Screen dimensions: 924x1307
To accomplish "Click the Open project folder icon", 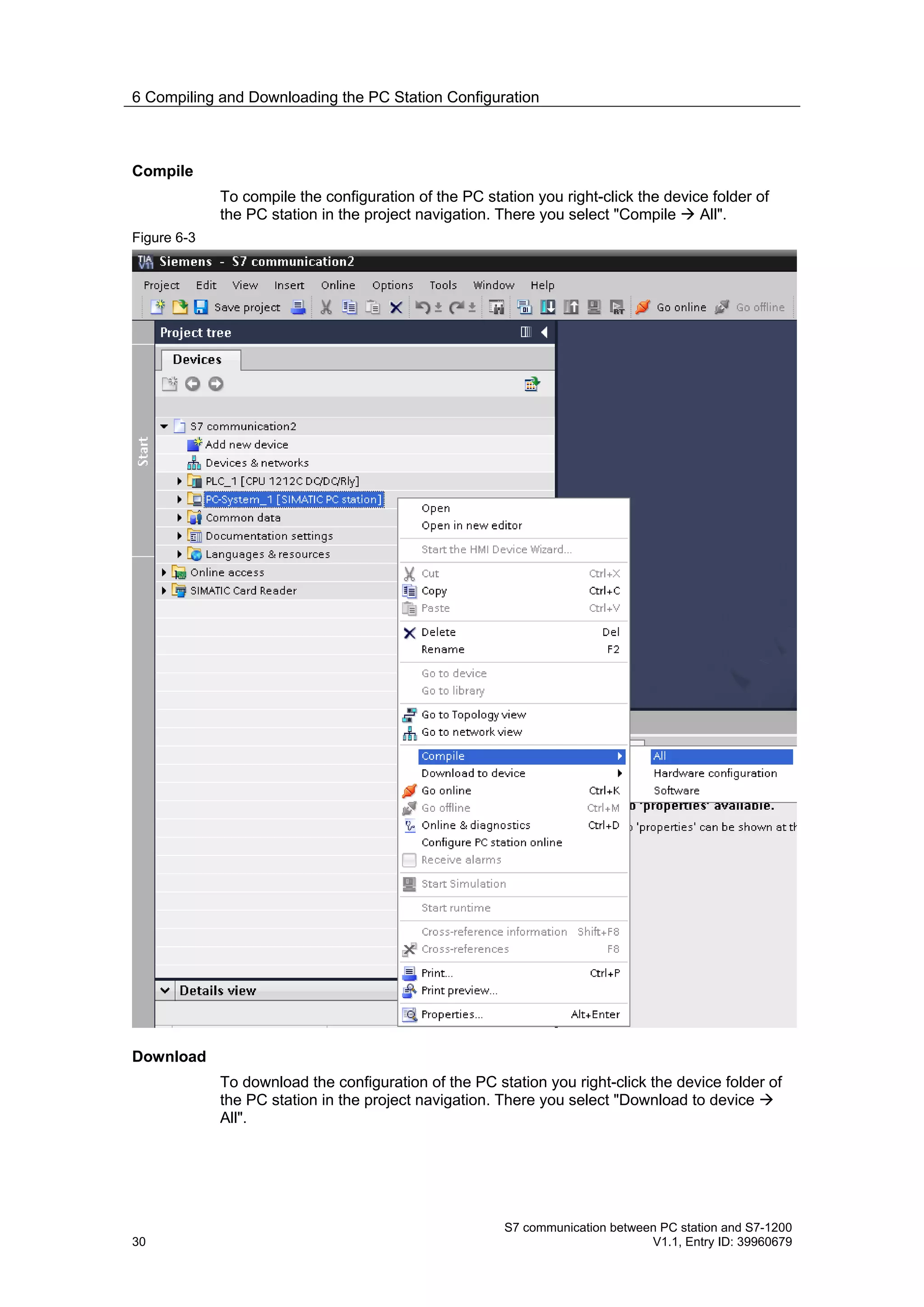I will 180,307.
